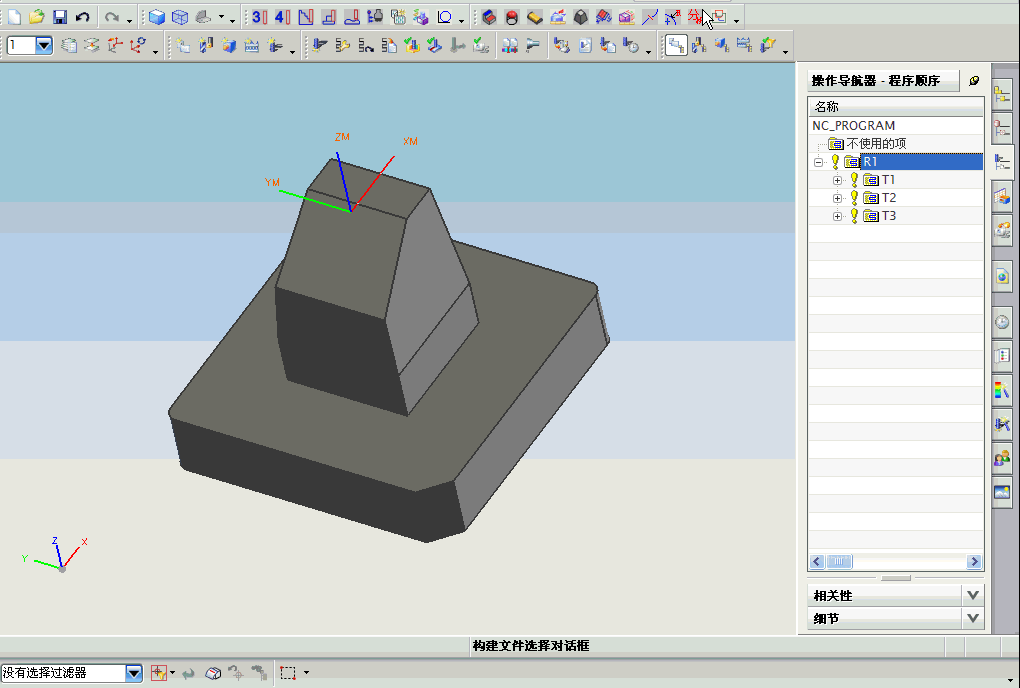Select the T2 program folder

888,198
